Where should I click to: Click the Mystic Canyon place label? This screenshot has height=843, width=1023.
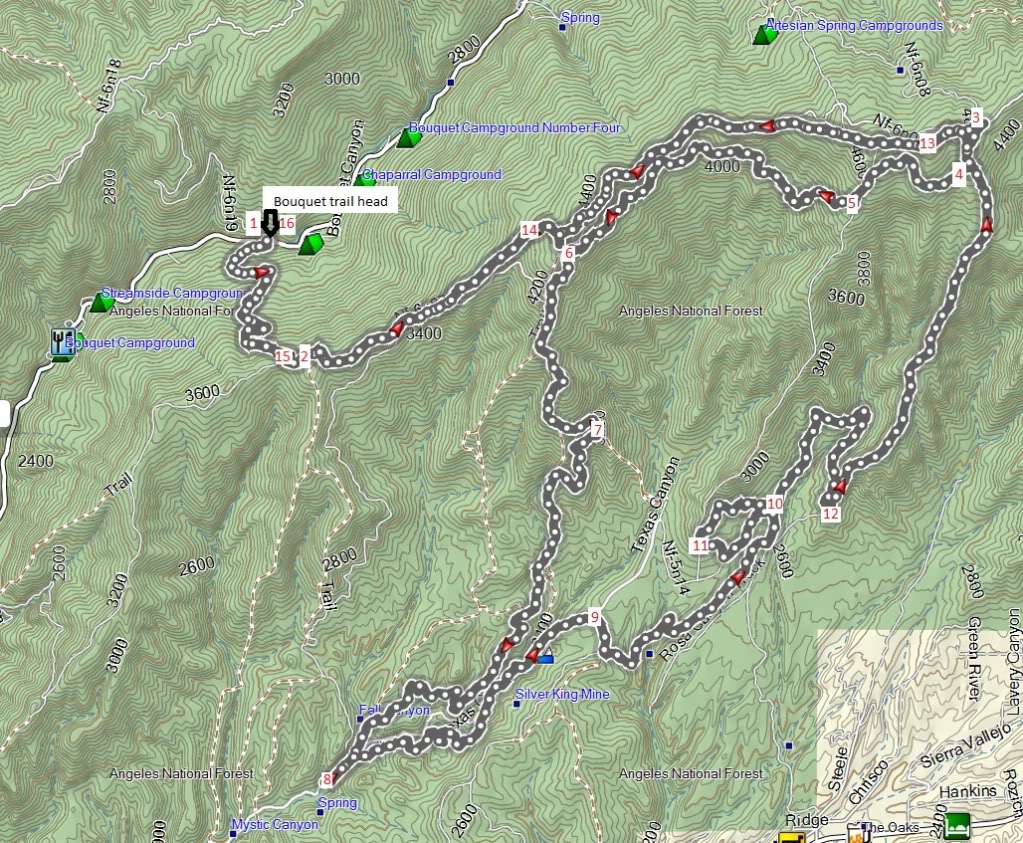pos(275,825)
